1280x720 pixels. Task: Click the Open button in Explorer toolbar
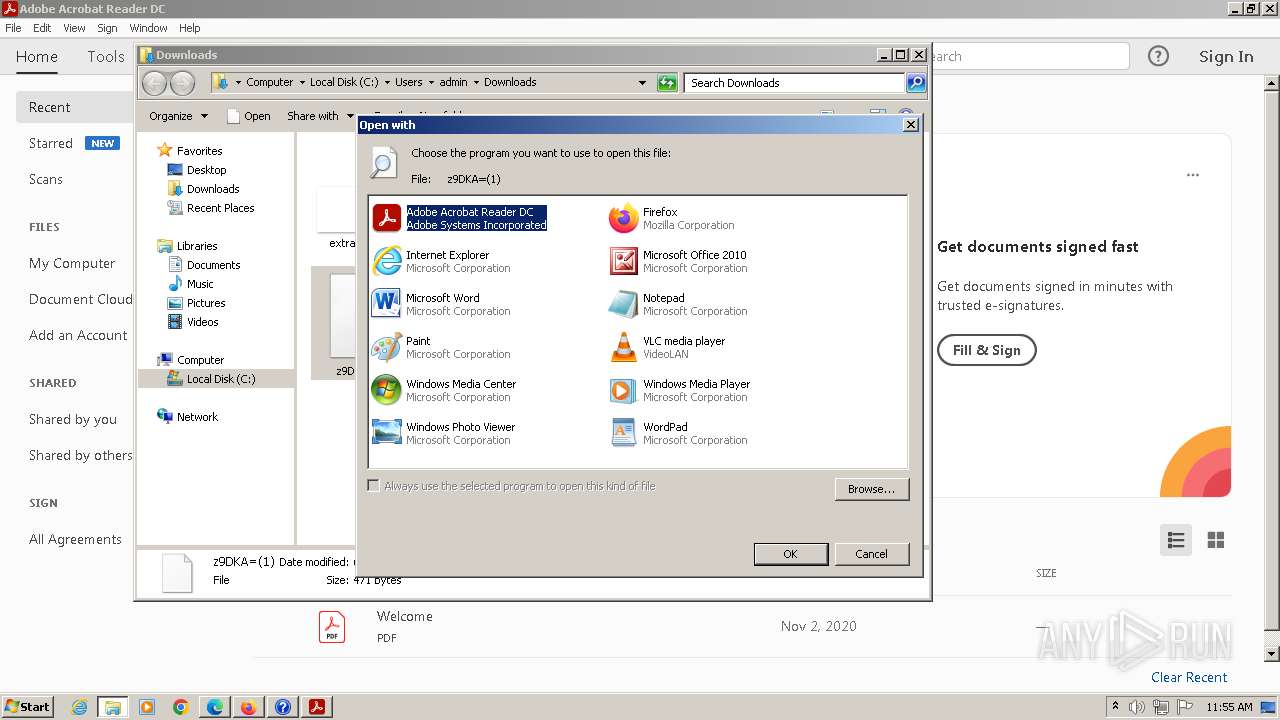249,116
